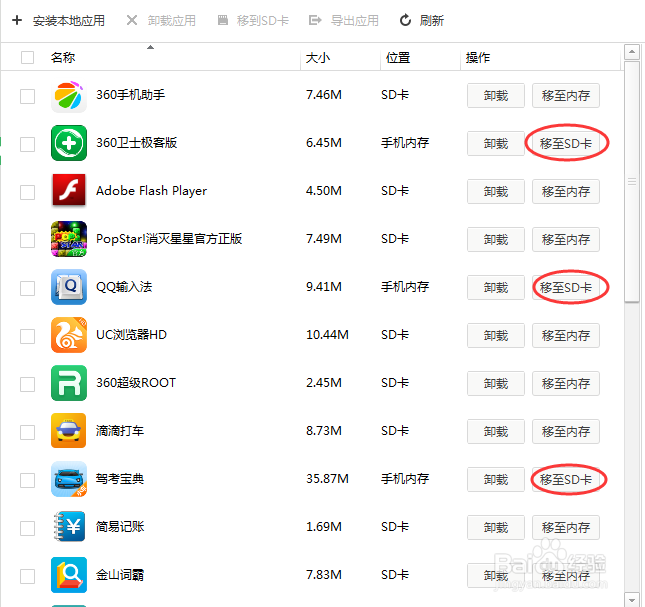Uninstall 360超级ROOT using 卸载

(x=496, y=384)
